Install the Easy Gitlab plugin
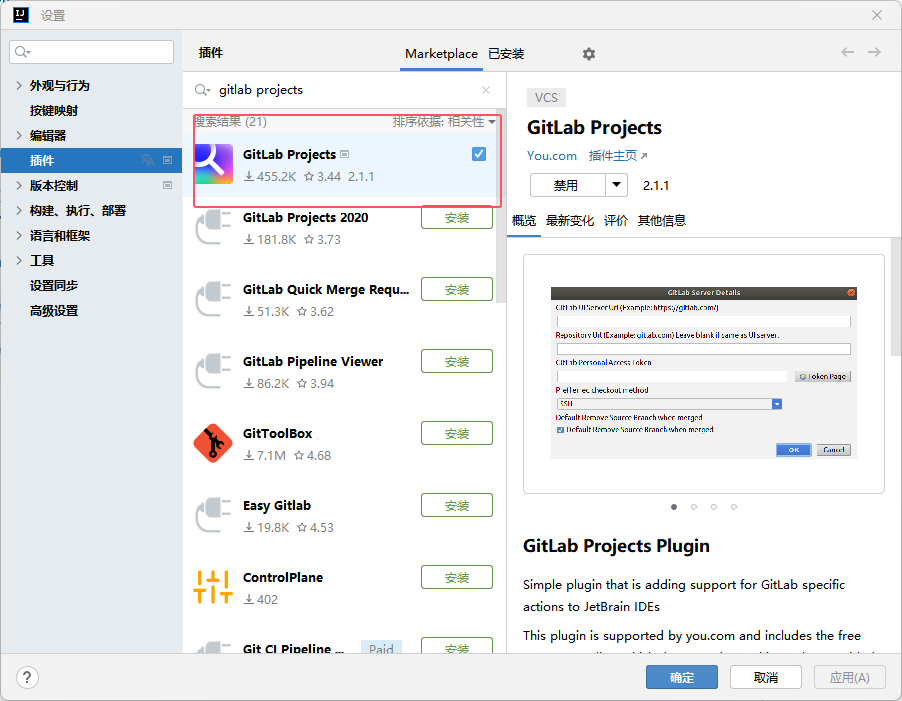The height and width of the screenshot is (701, 902). point(457,505)
